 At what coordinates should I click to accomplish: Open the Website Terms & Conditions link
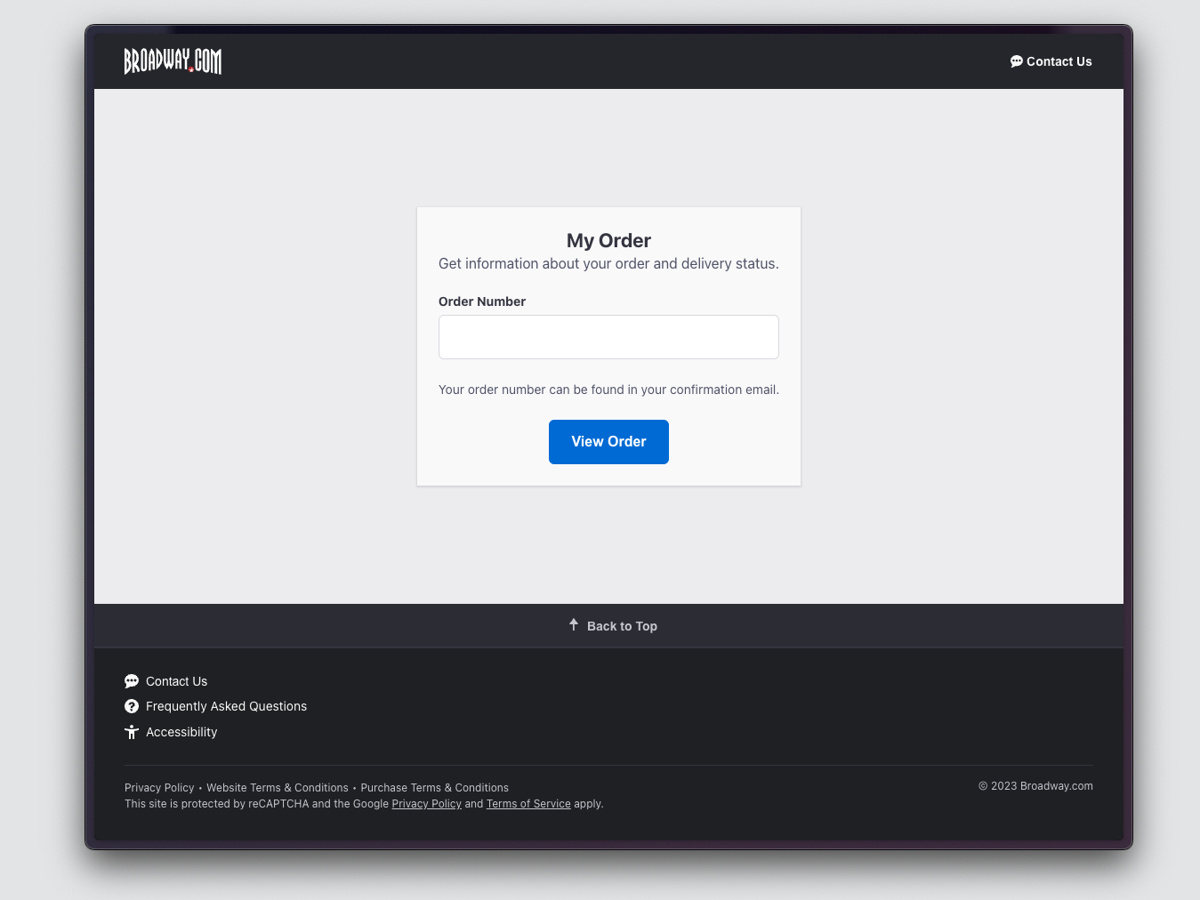coord(277,787)
